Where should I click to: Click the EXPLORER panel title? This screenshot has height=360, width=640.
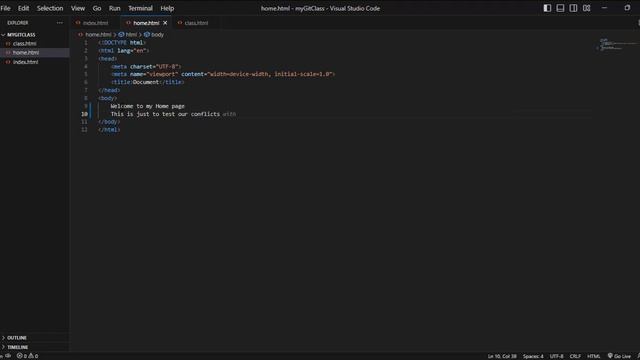18,23
